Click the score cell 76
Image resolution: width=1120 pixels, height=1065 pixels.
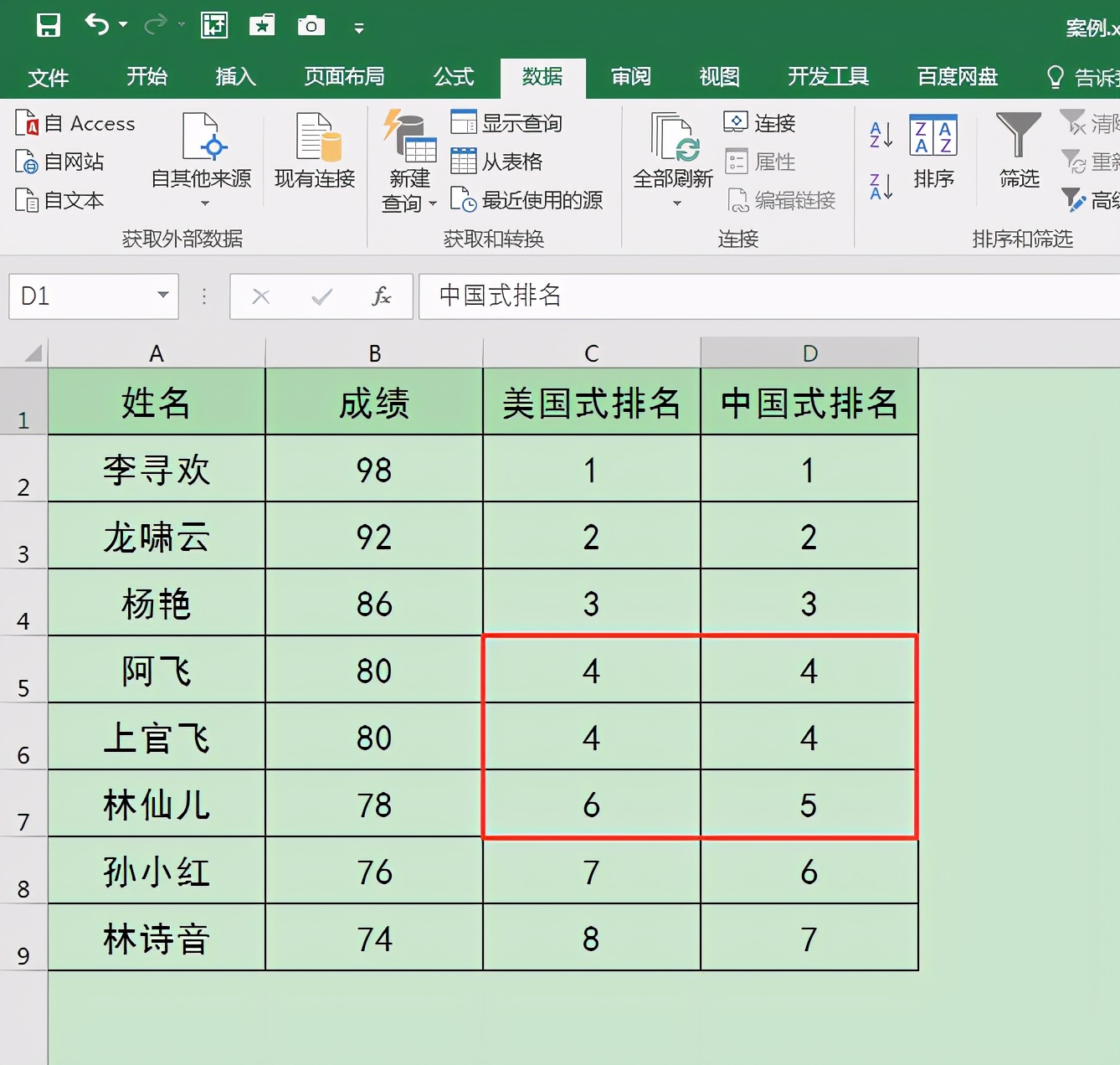374,871
